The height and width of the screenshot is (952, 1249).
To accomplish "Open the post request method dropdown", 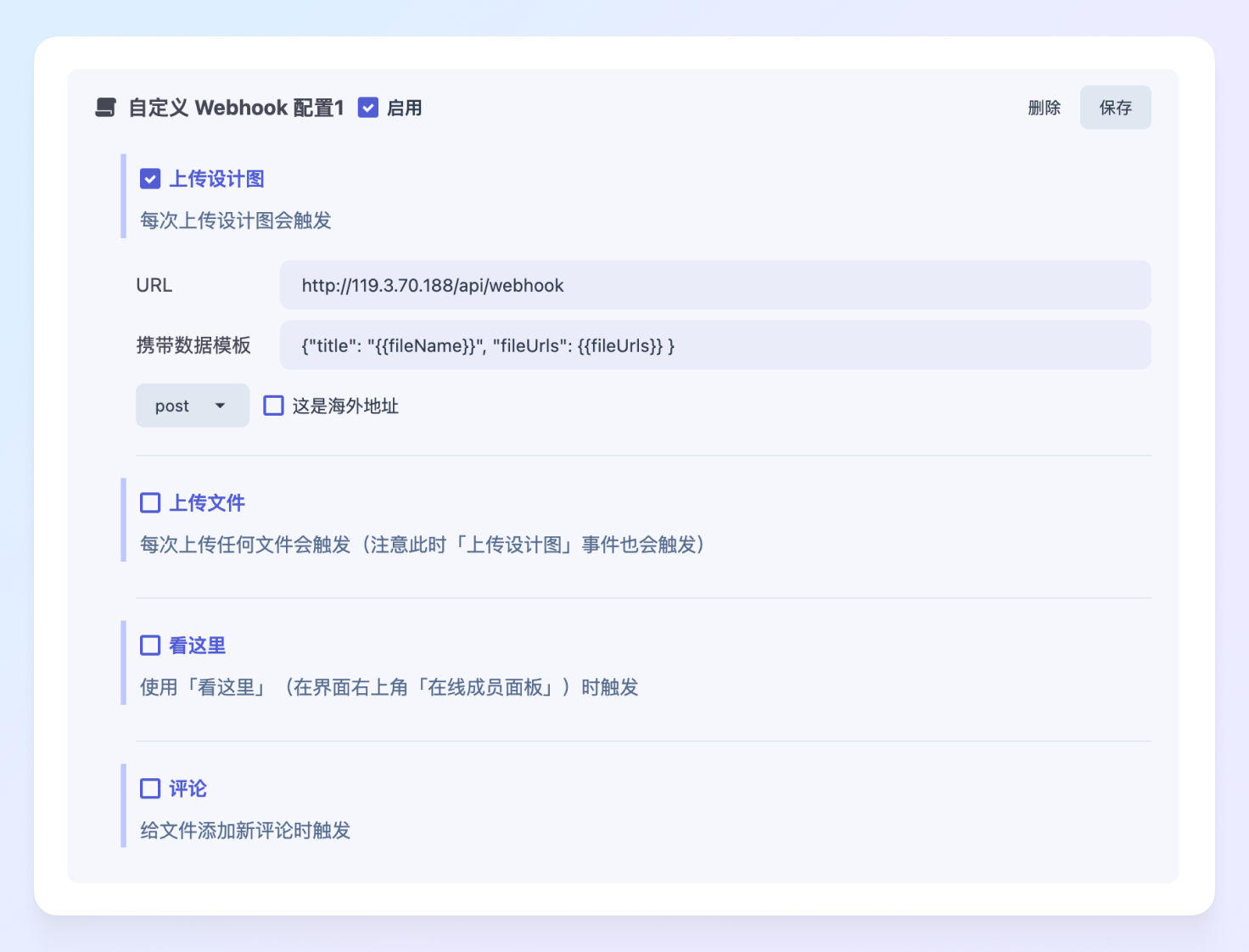I will pos(193,406).
